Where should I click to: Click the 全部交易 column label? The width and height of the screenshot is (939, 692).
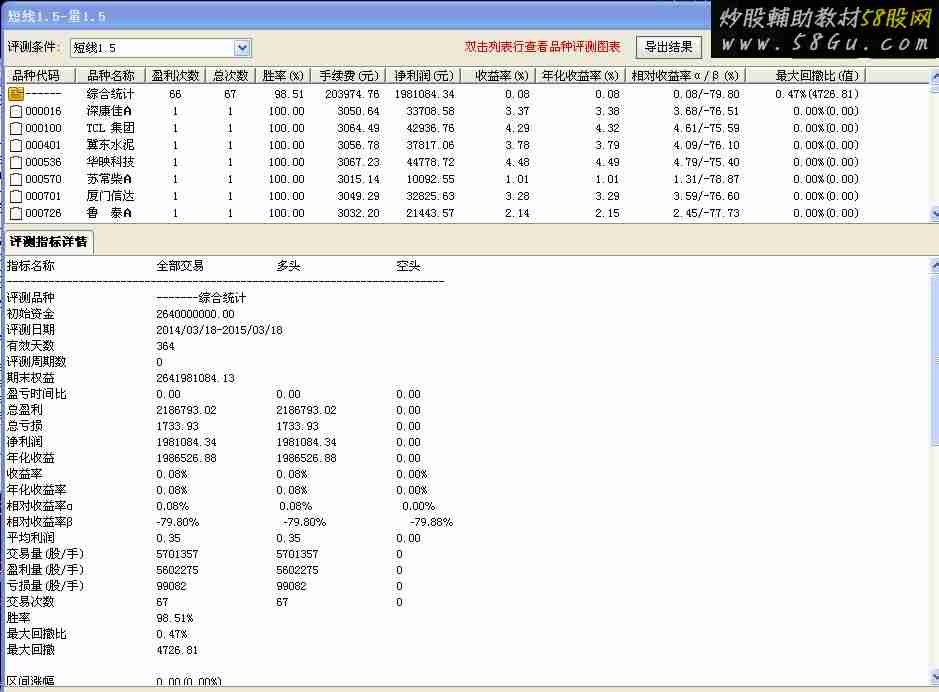180,266
